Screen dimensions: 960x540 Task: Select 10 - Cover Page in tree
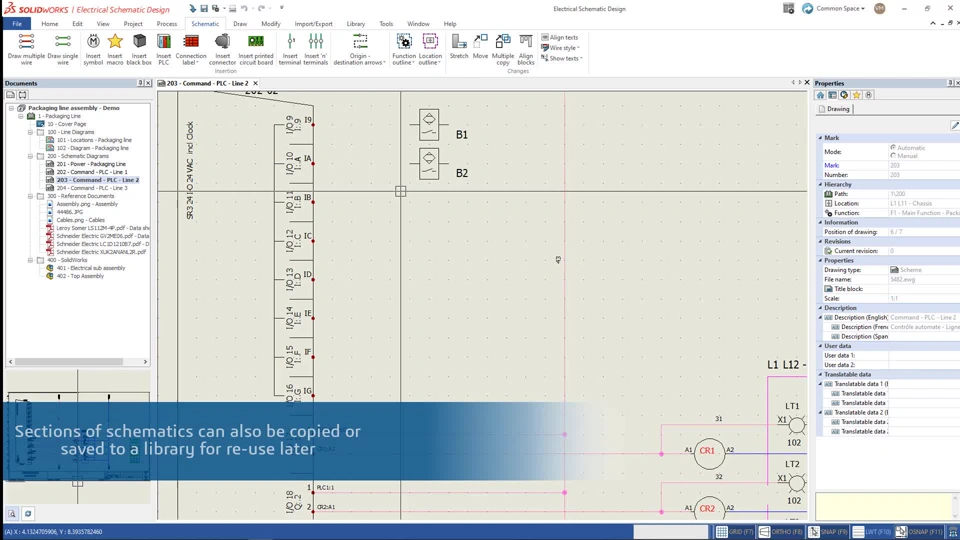[x=67, y=124]
